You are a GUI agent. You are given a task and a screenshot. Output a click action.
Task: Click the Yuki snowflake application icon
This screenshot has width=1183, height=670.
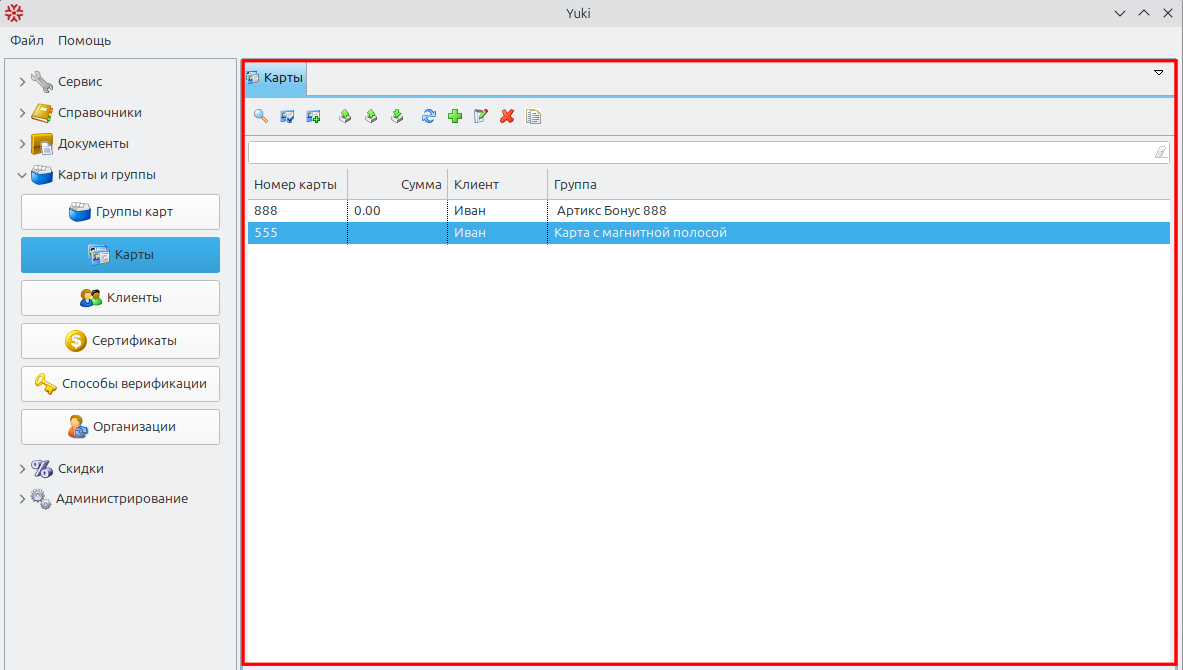pyautogui.click(x=14, y=13)
